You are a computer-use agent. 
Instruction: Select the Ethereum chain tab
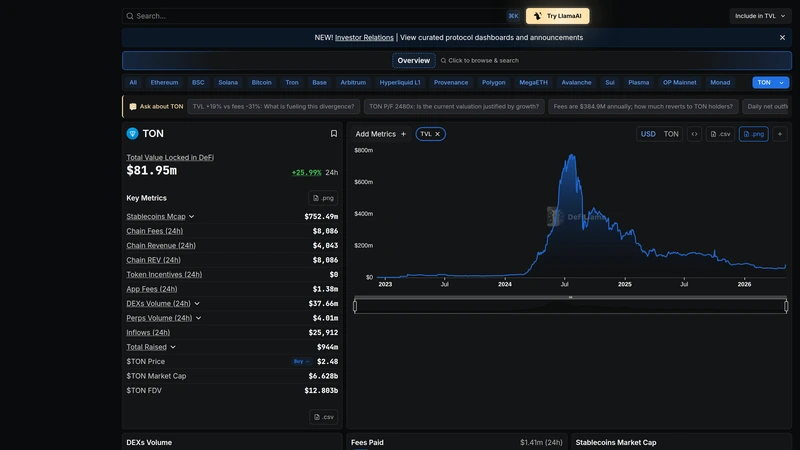click(x=164, y=83)
